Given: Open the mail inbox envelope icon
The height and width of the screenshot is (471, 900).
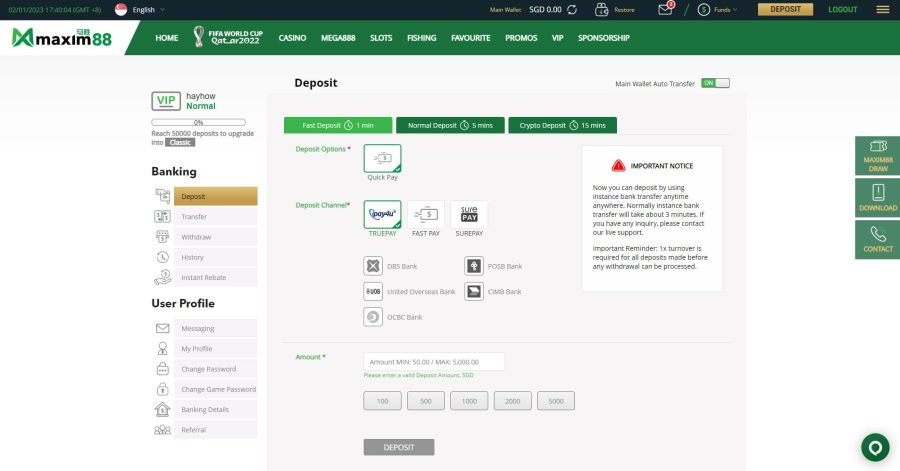Looking at the screenshot, I should 665,9.
